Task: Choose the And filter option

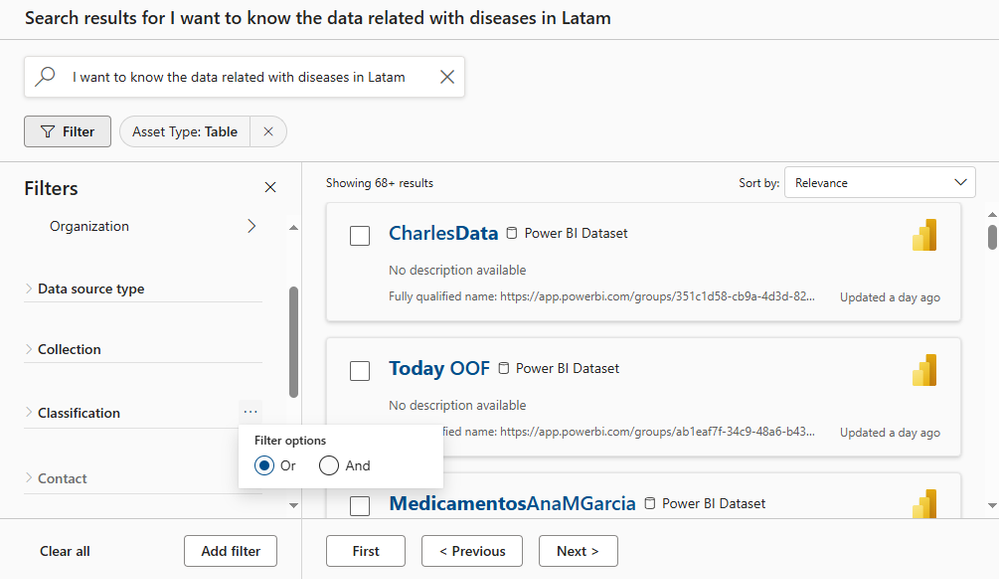Action: click(329, 465)
